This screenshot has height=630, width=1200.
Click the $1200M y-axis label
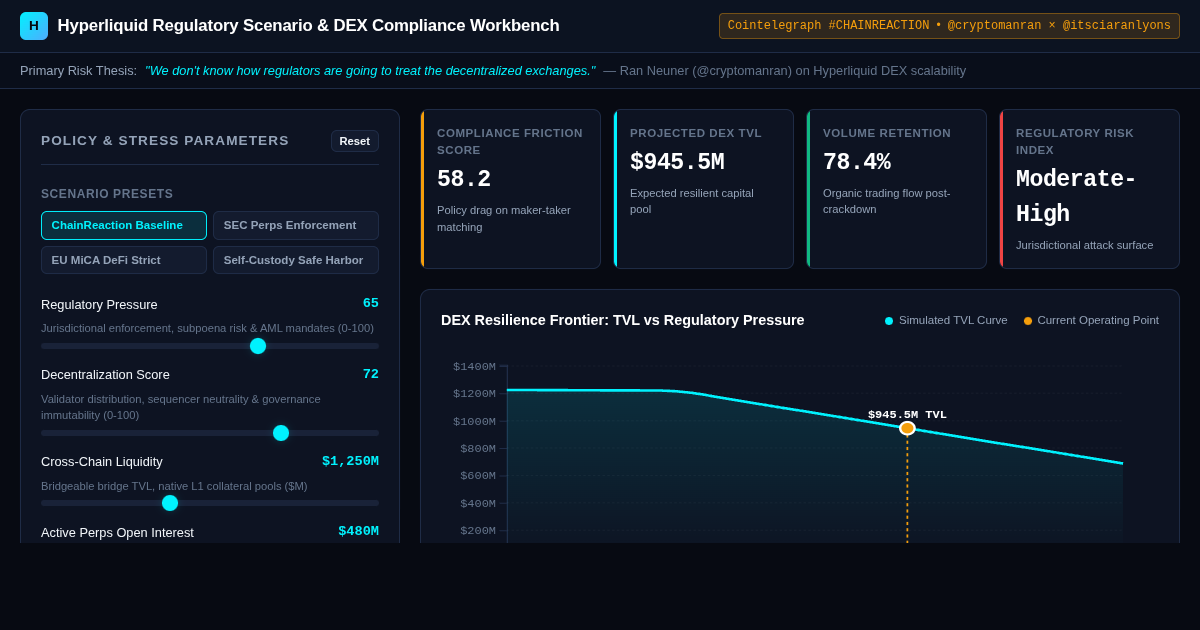474,394
